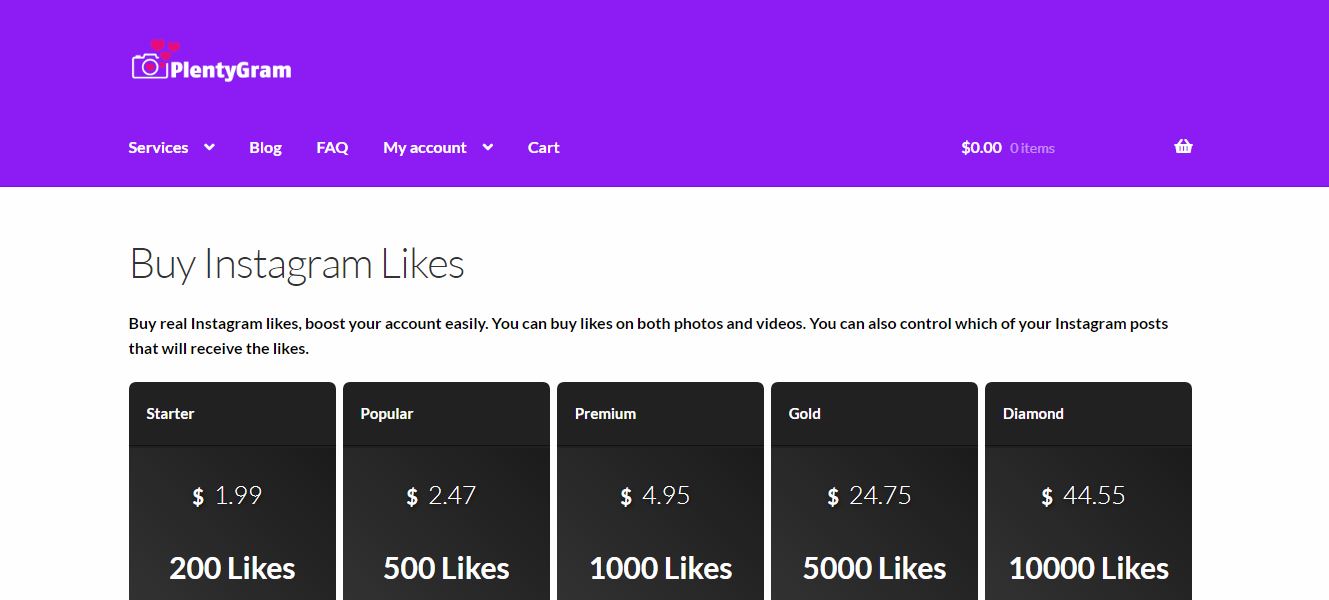Click the PlentyGram site name text

[230, 70]
